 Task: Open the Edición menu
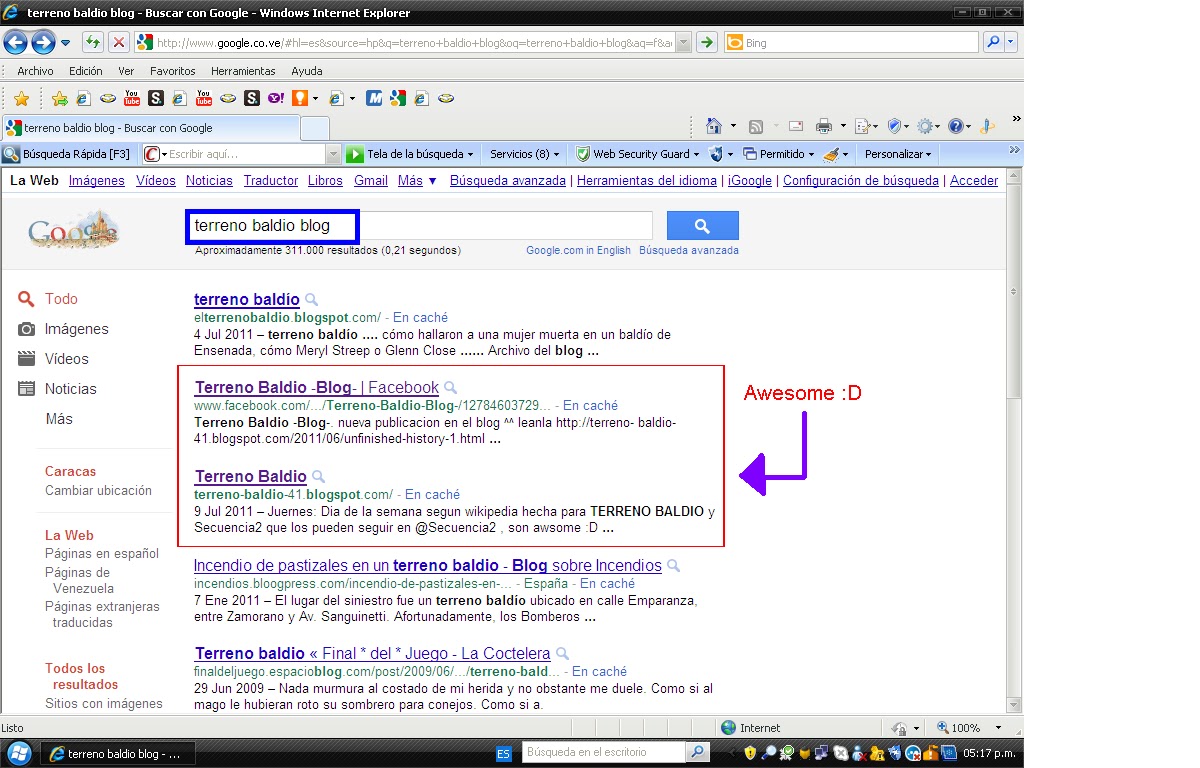[86, 71]
